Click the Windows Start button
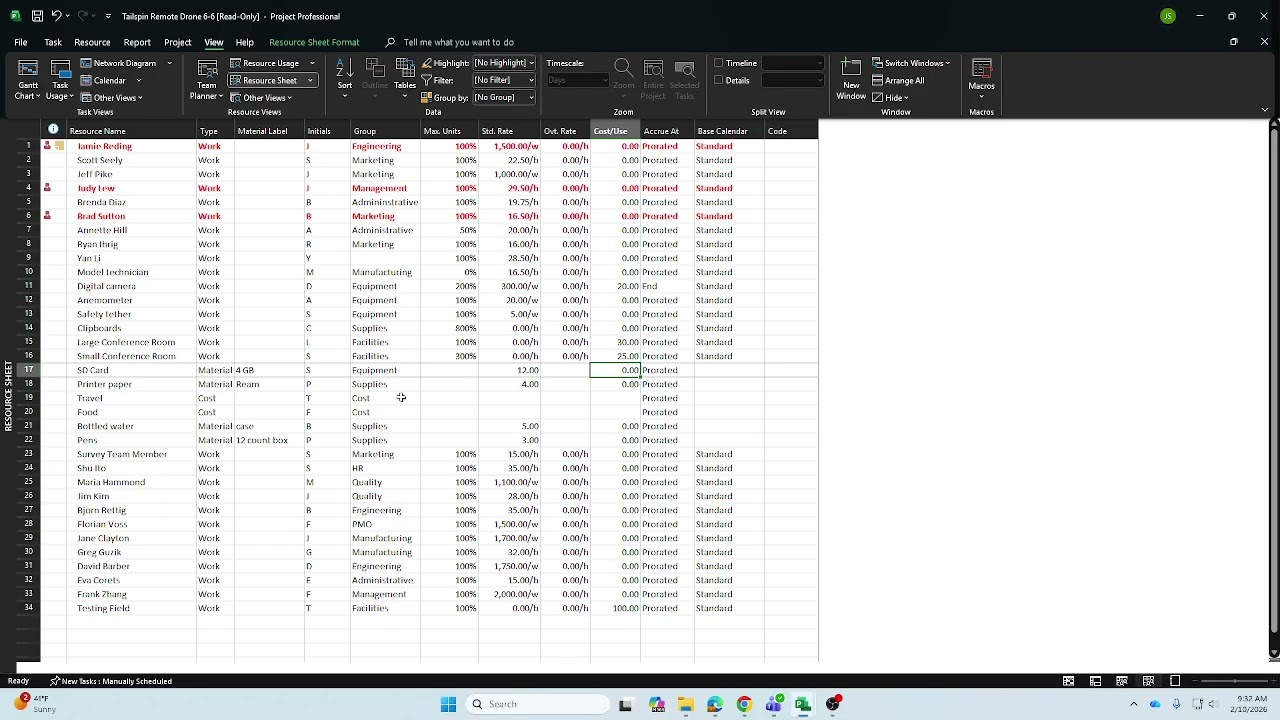Image resolution: width=1280 pixels, height=720 pixels. tap(448, 704)
